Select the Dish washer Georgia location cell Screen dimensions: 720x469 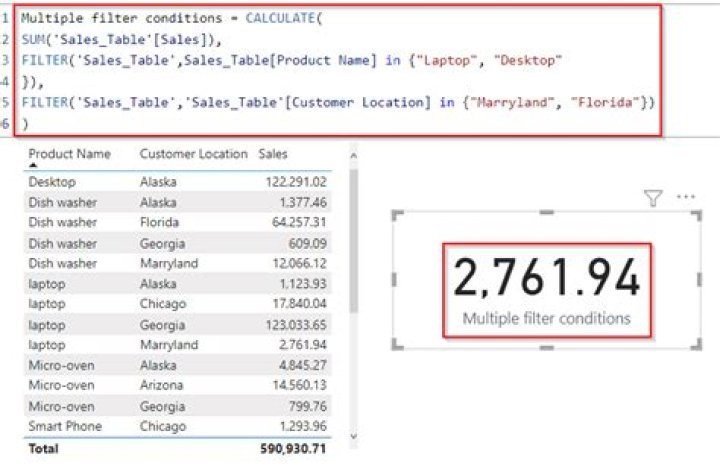tap(163, 243)
